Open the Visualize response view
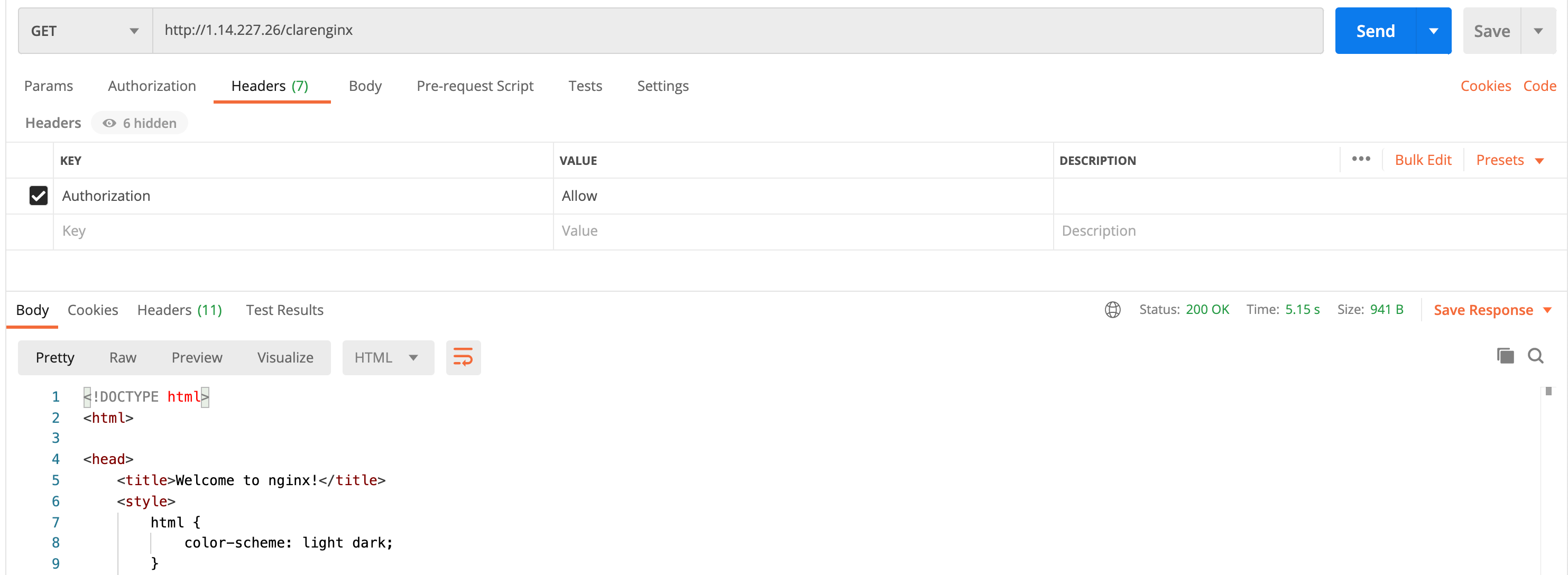The height and width of the screenshot is (575, 1568). click(x=285, y=357)
